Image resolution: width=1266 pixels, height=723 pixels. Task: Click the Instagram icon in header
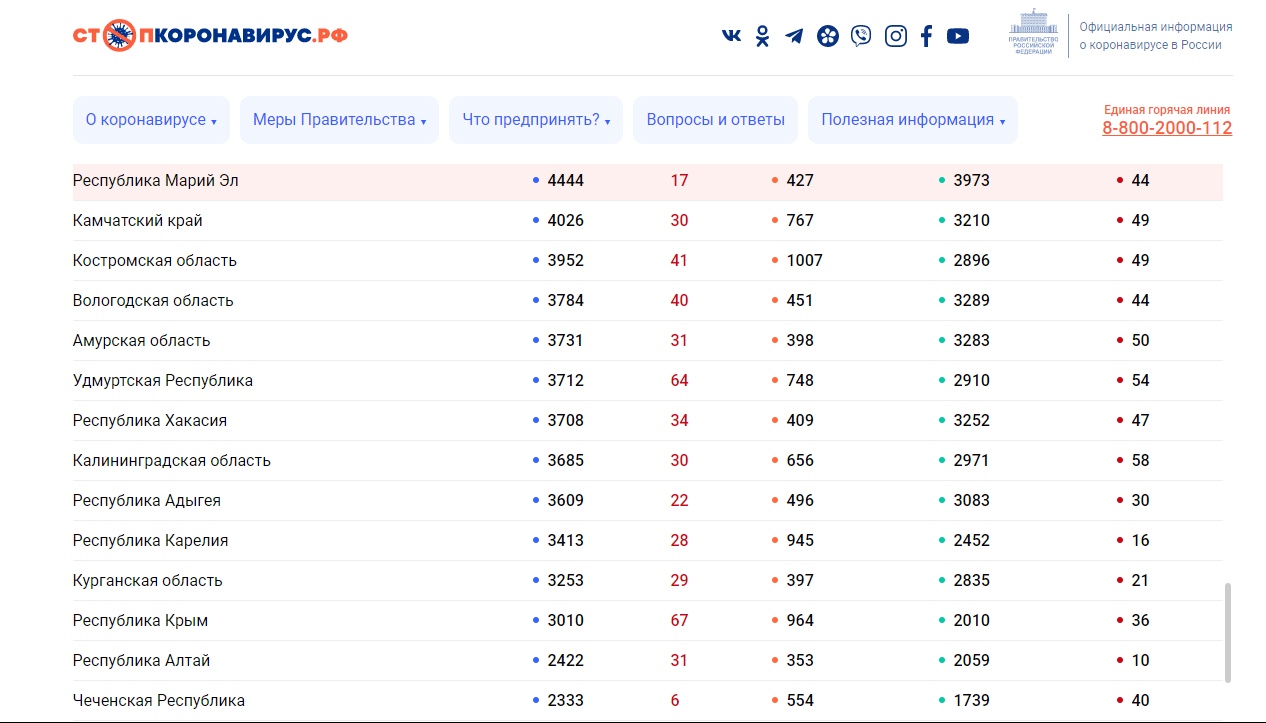click(x=896, y=36)
